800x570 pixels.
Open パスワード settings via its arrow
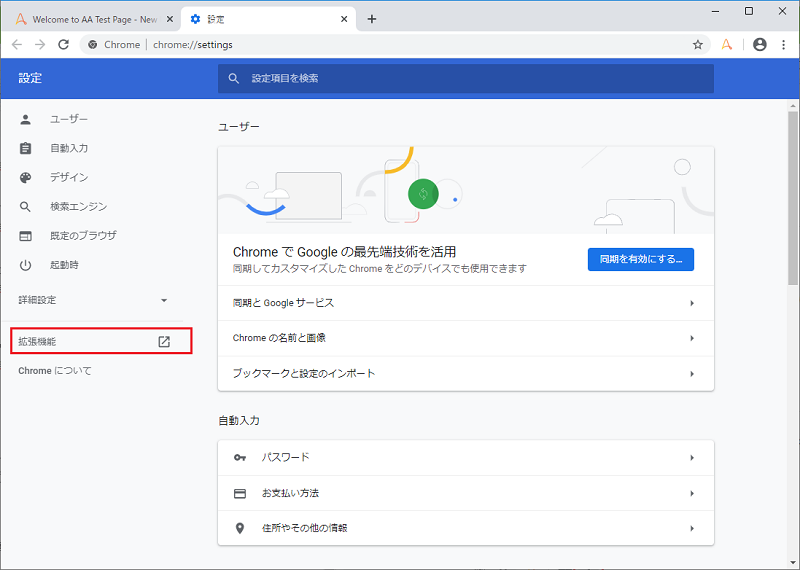click(x=692, y=458)
